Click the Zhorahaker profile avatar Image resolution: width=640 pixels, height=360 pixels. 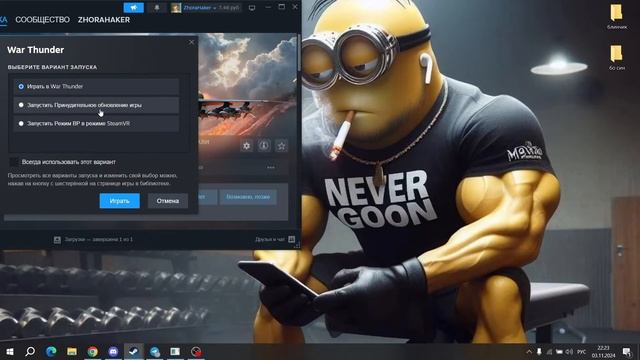[x=176, y=8]
